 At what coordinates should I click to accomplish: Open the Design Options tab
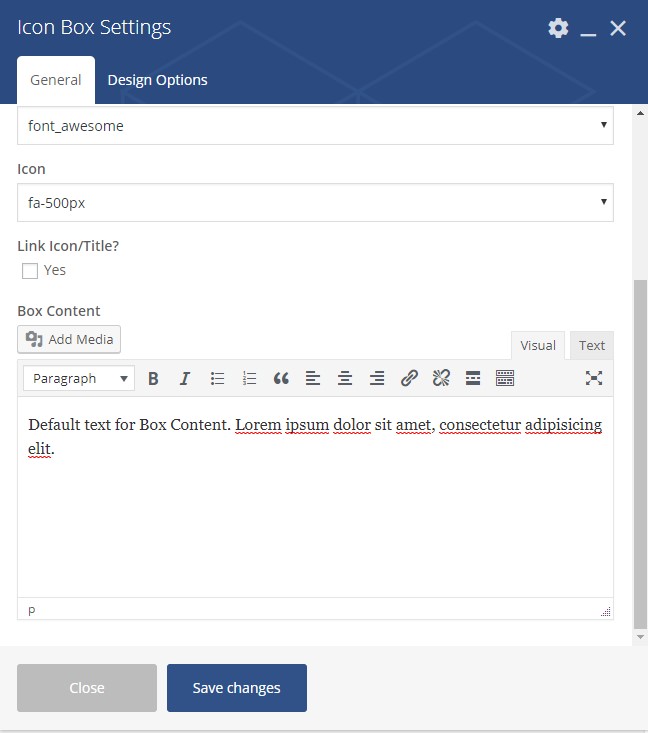pos(158,80)
